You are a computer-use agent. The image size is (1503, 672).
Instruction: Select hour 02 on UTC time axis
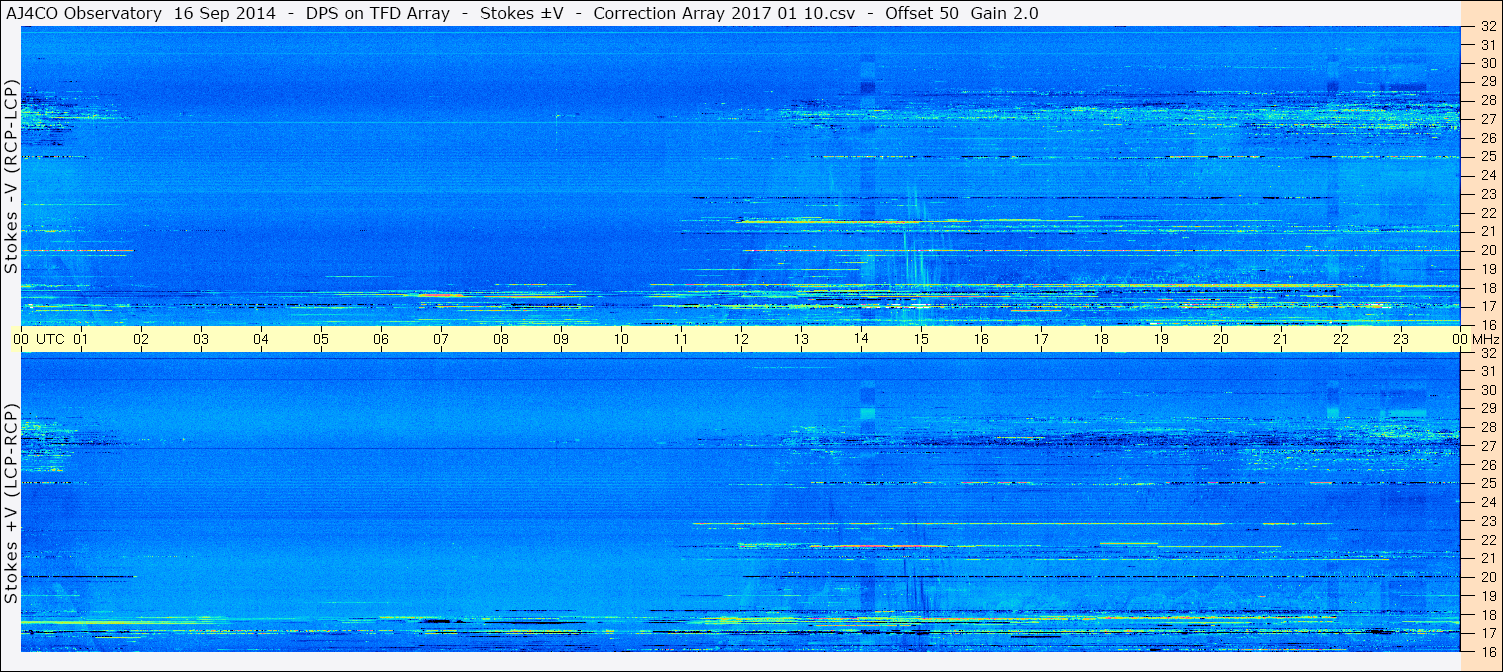[140, 339]
